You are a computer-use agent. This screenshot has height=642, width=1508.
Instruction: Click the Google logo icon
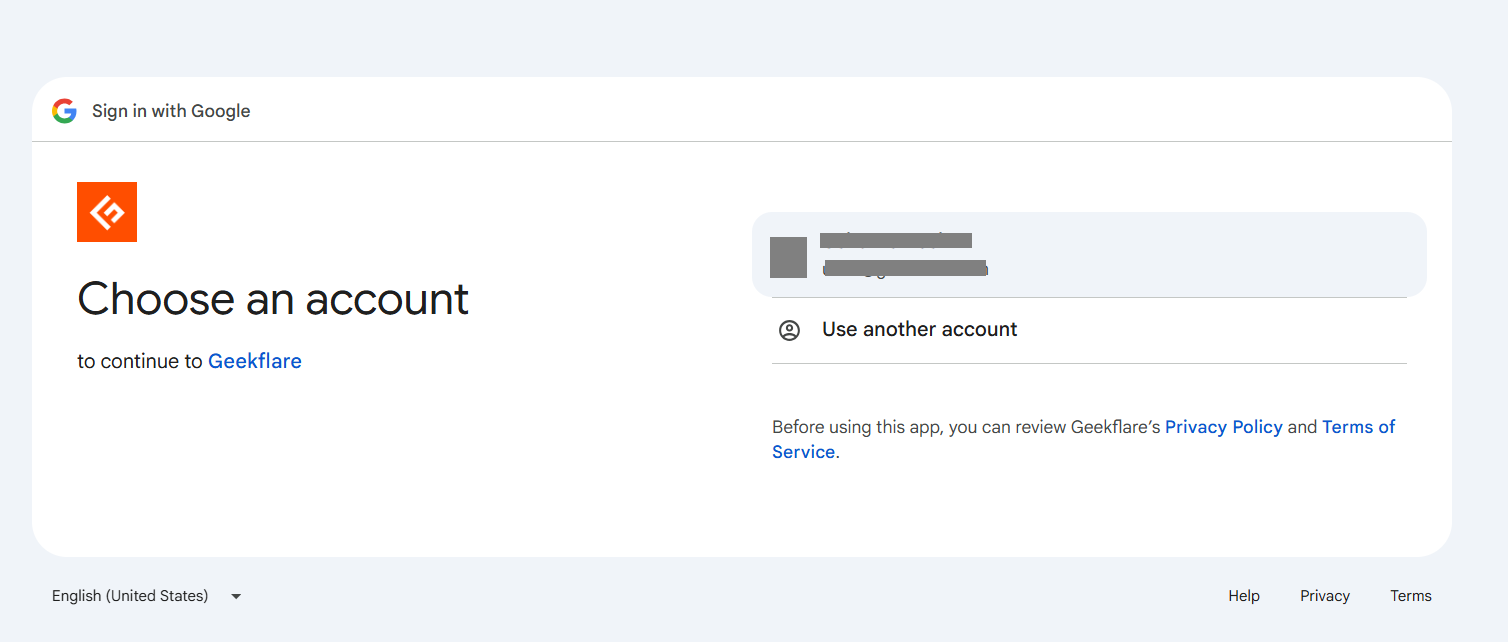(x=65, y=111)
